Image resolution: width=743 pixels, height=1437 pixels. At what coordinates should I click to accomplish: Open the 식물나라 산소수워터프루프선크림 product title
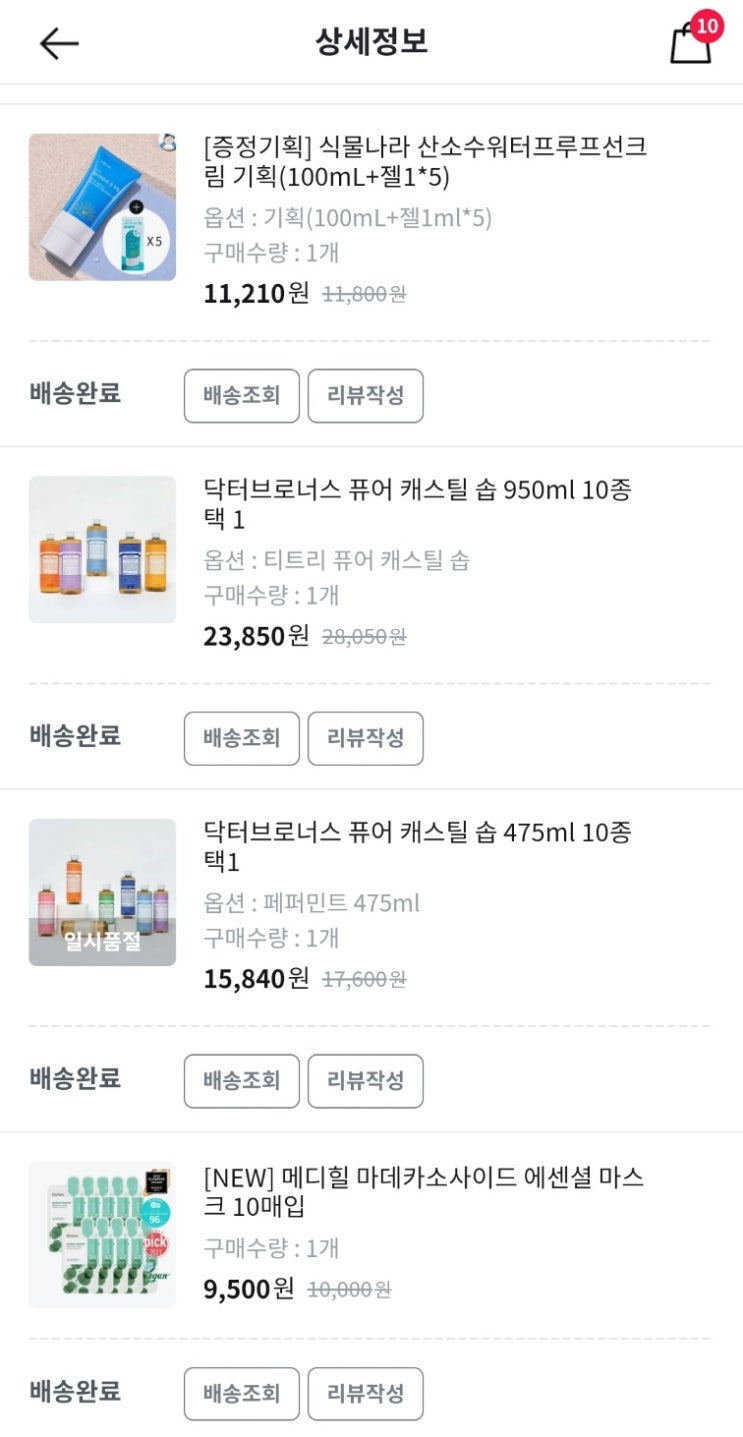(424, 162)
